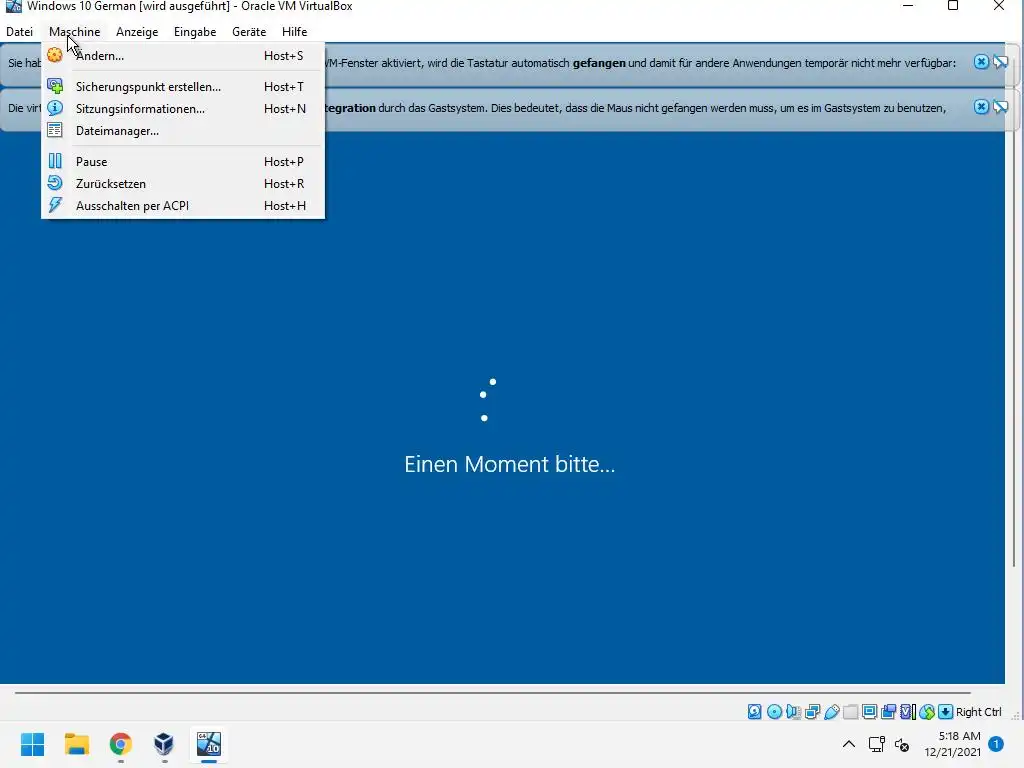Click the muted volume tray icon

pos(902,744)
